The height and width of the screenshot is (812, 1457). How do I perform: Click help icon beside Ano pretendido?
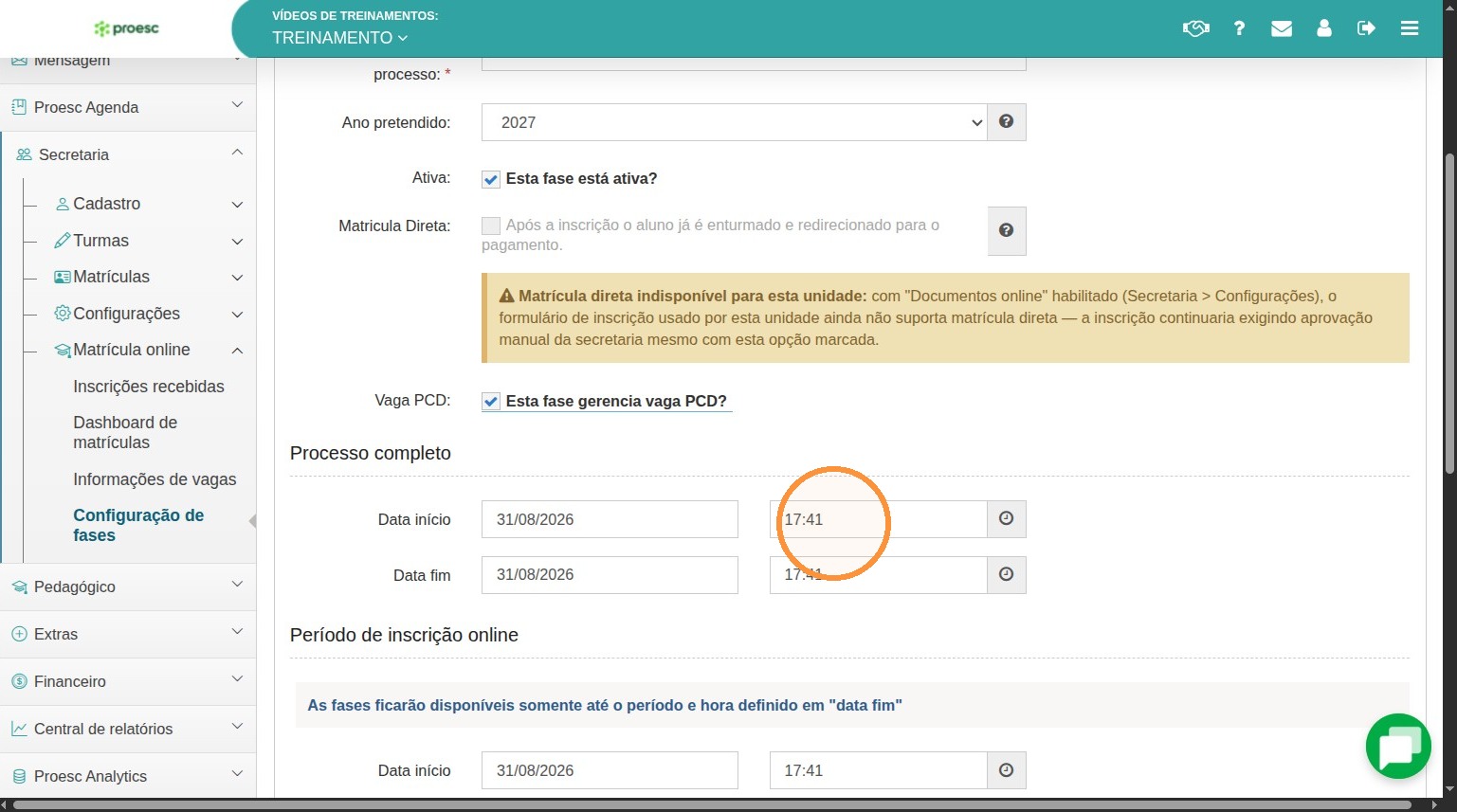tap(1007, 121)
